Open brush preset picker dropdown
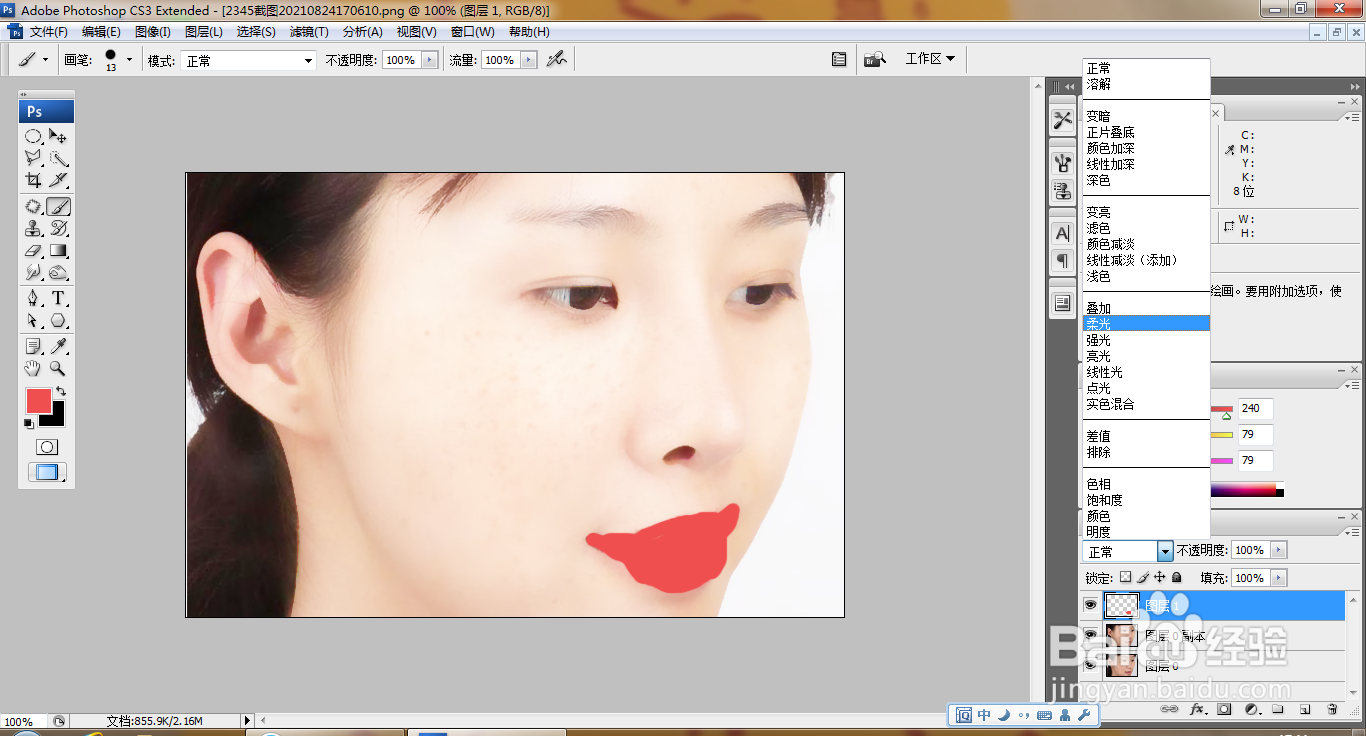 coord(129,60)
